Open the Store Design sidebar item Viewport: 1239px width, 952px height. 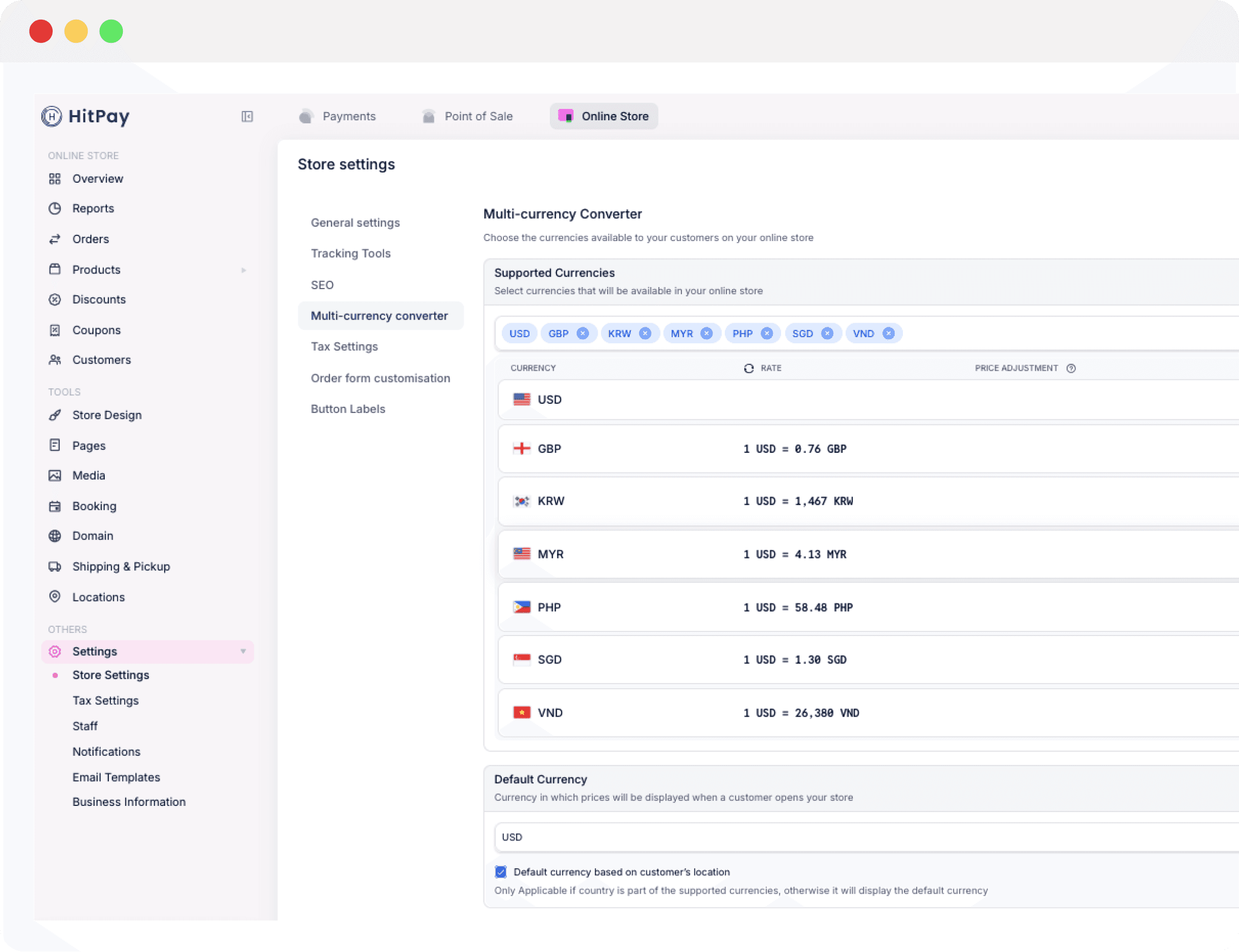click(x=106, y=416)
